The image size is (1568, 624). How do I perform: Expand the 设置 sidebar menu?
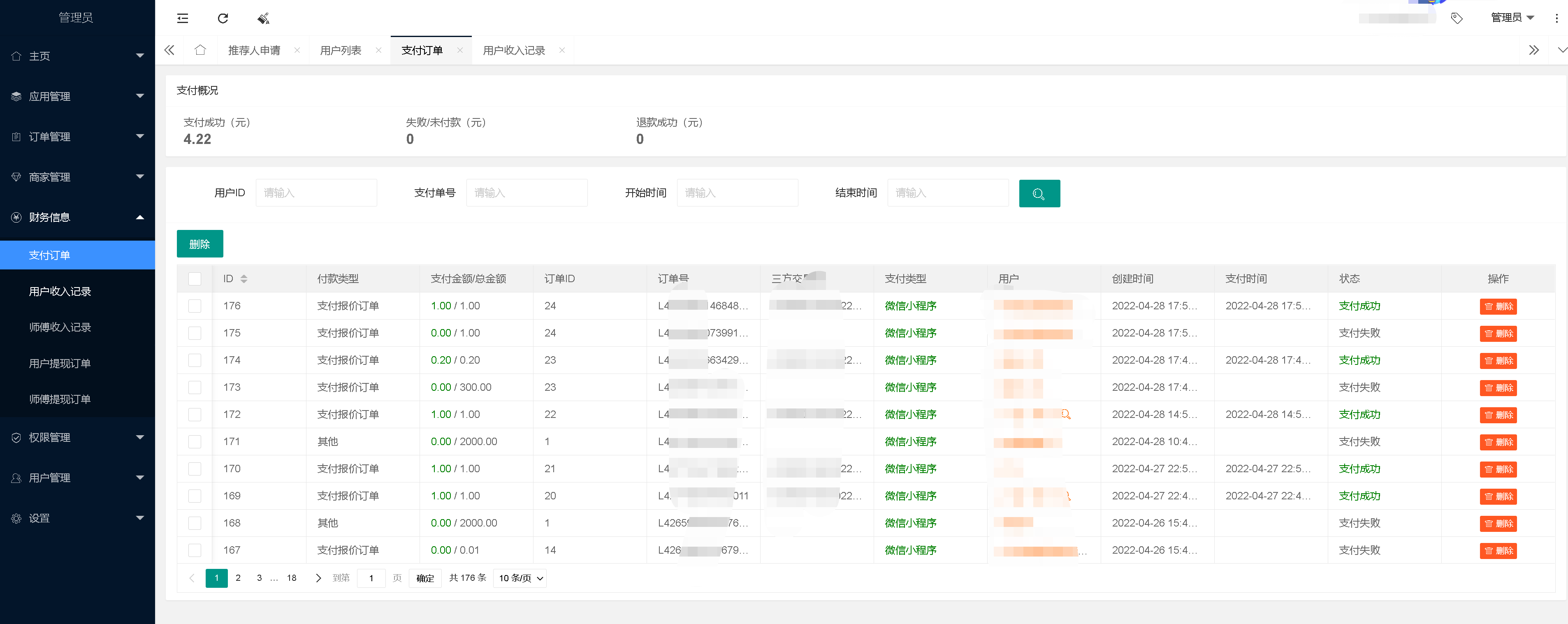[x=77, y=518]
